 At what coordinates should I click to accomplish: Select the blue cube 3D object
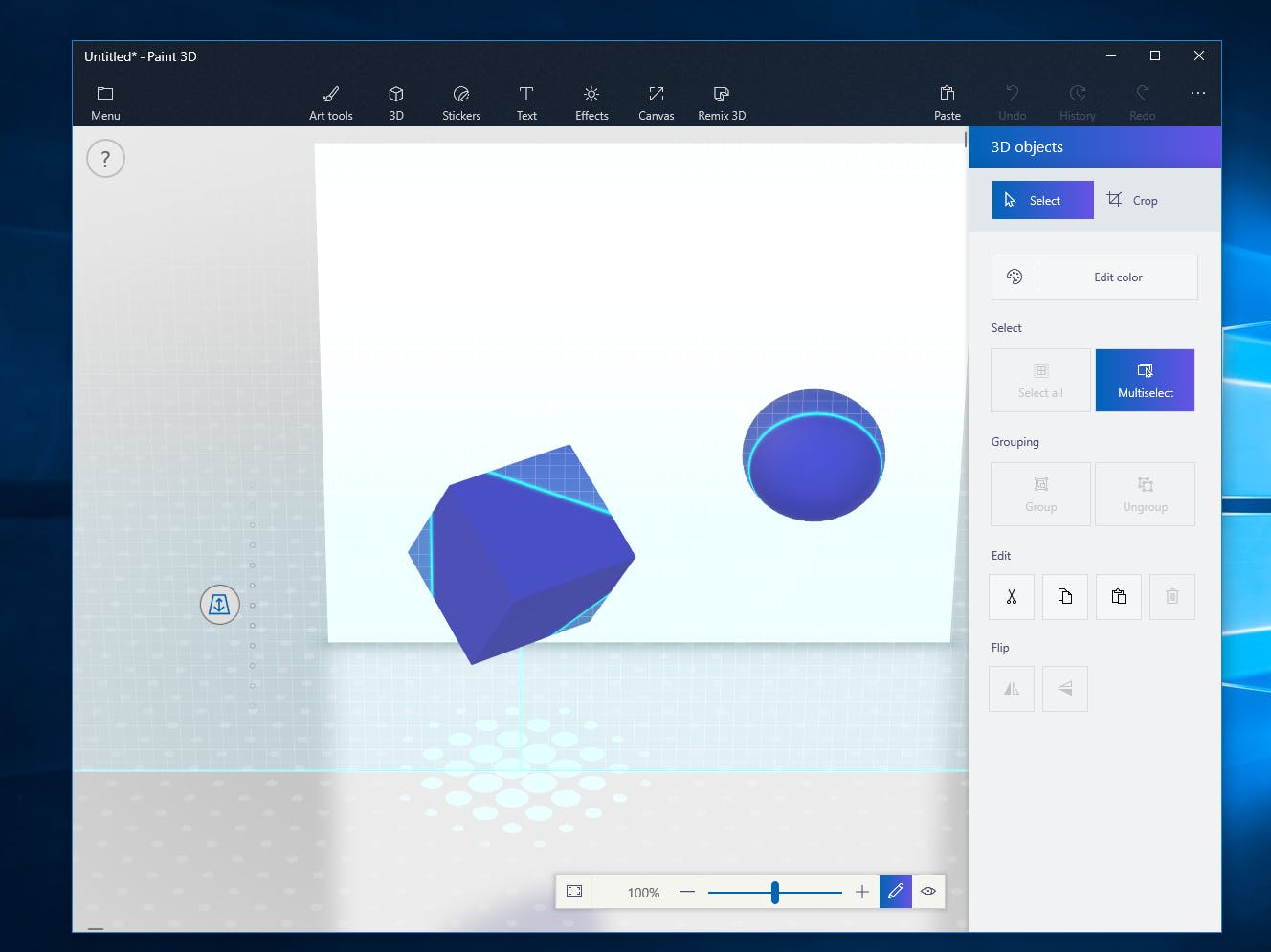[x=522, y=555]
